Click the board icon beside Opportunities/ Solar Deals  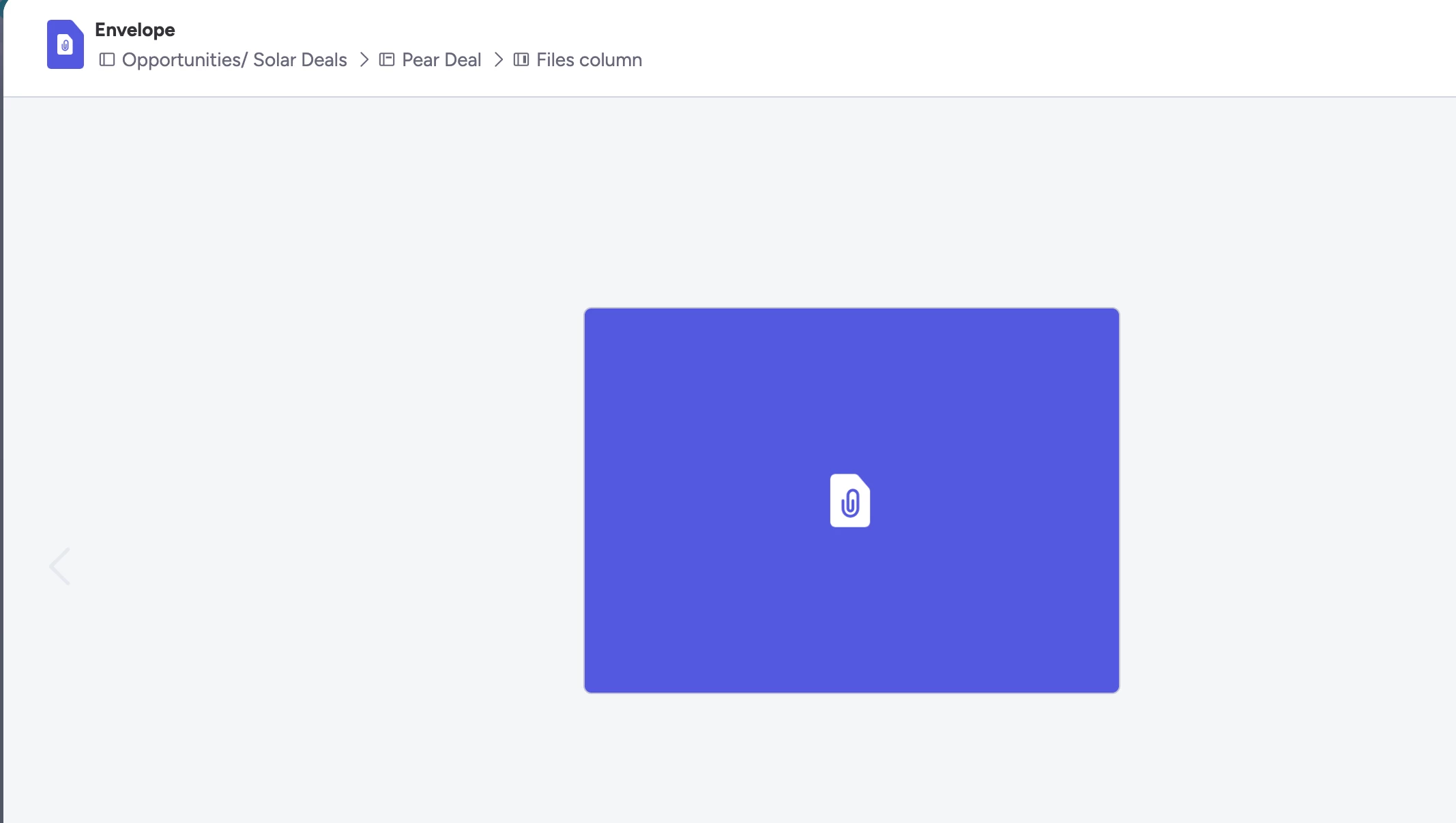pos(107,60)
